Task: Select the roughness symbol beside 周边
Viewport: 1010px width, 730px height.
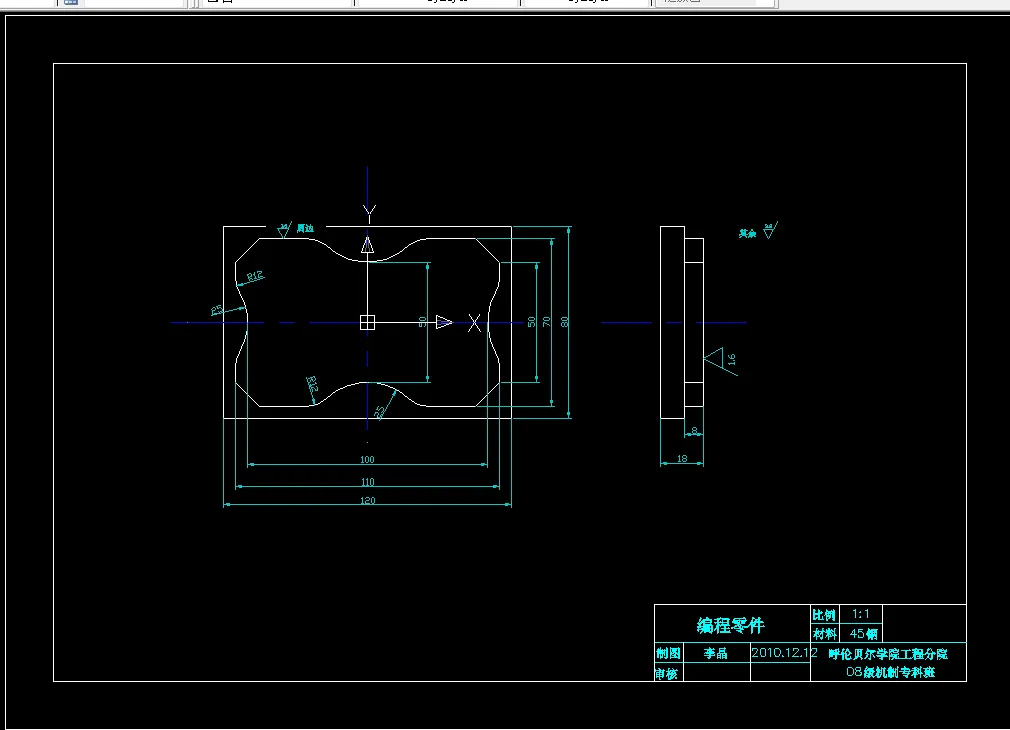Action: point(284,230)
